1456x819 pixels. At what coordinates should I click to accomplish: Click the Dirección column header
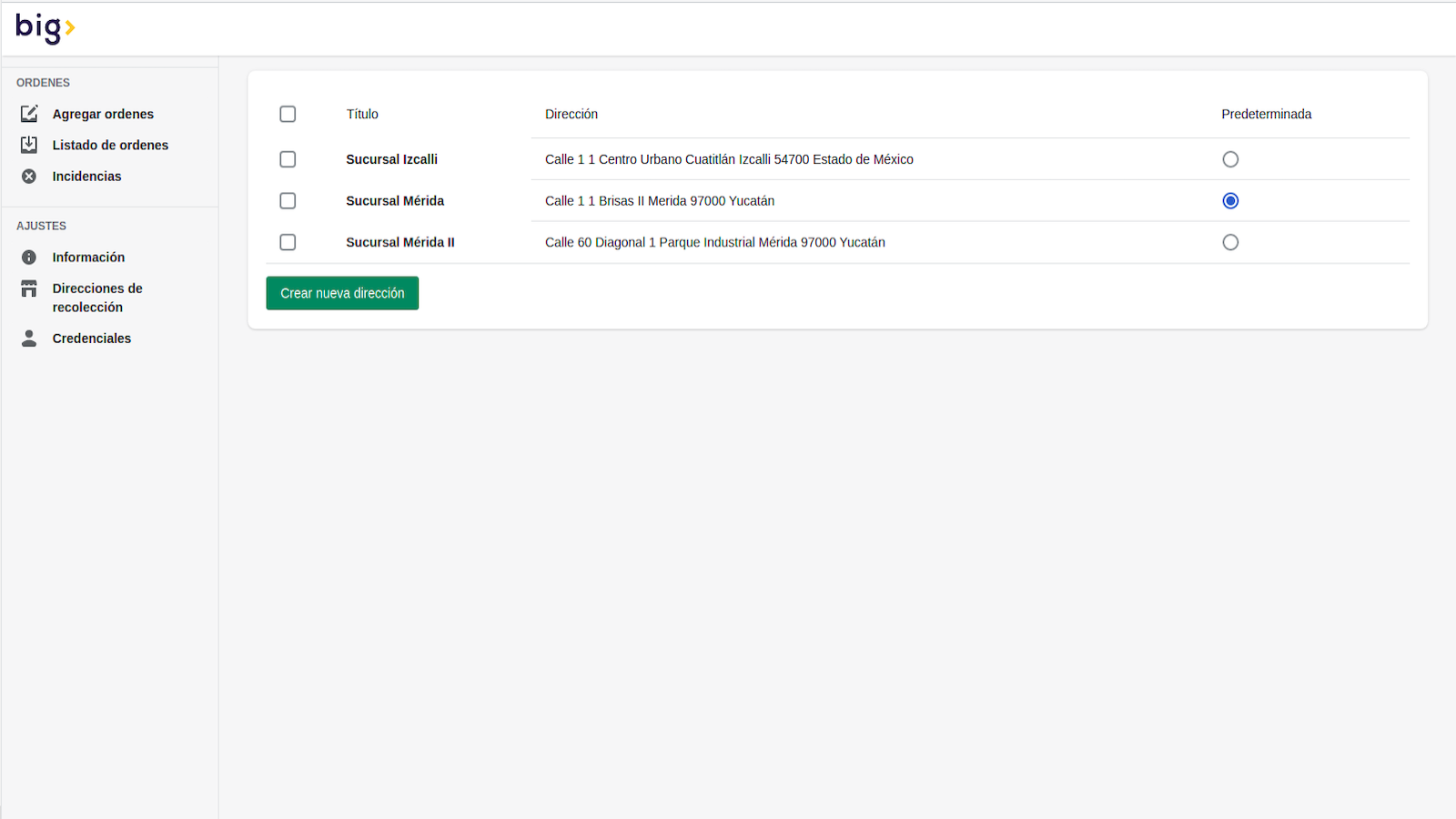(x=571, y=114)
